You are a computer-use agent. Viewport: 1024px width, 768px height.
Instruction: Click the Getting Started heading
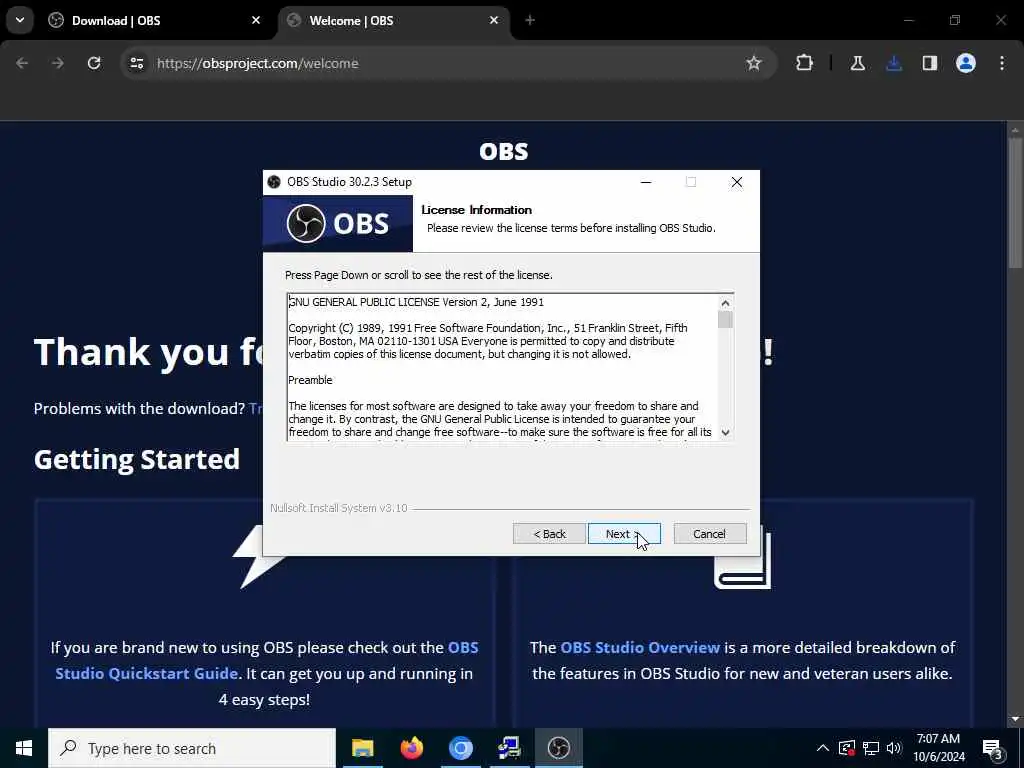pos(137,459)
